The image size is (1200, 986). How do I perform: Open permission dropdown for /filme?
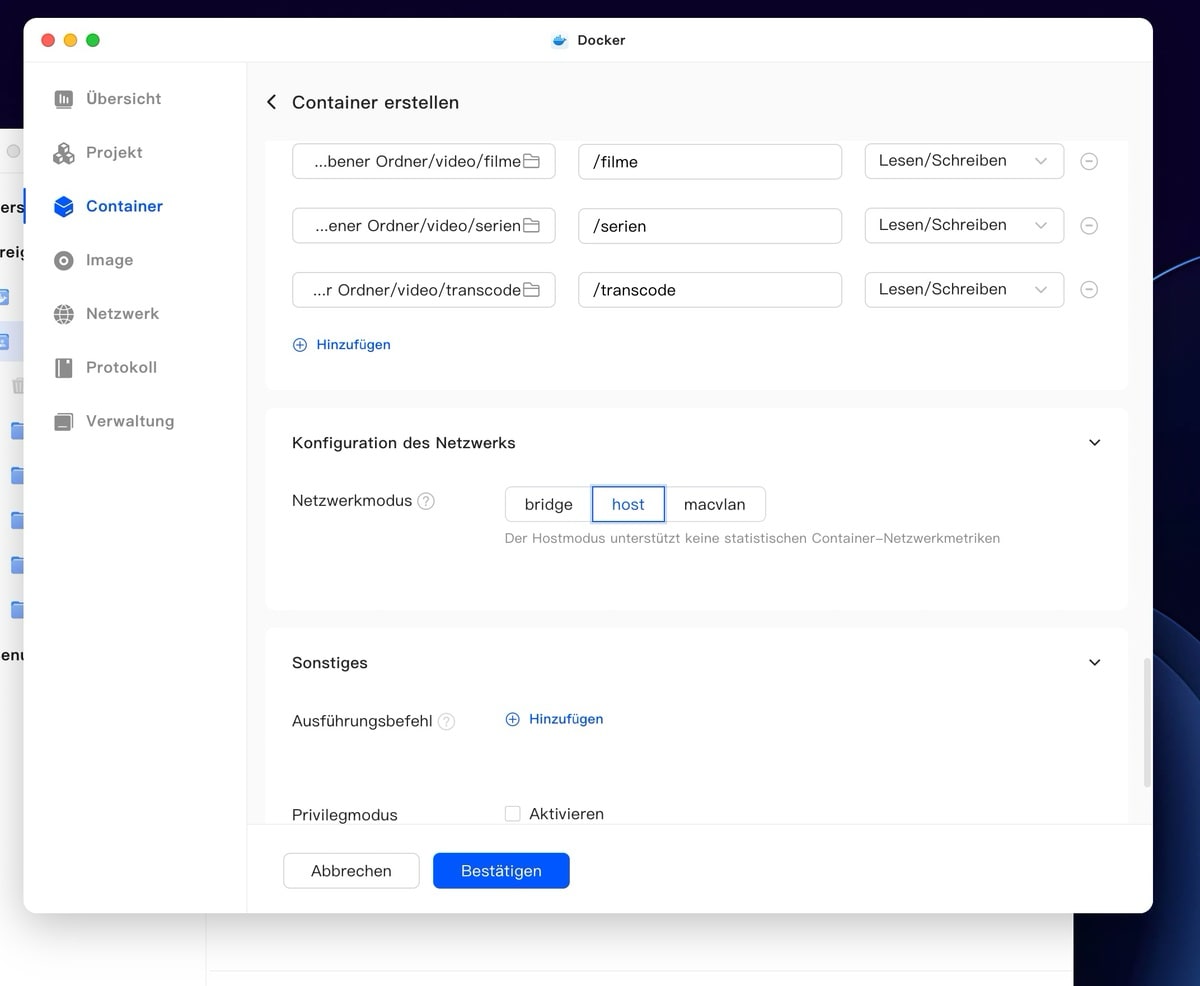point(963,161)
